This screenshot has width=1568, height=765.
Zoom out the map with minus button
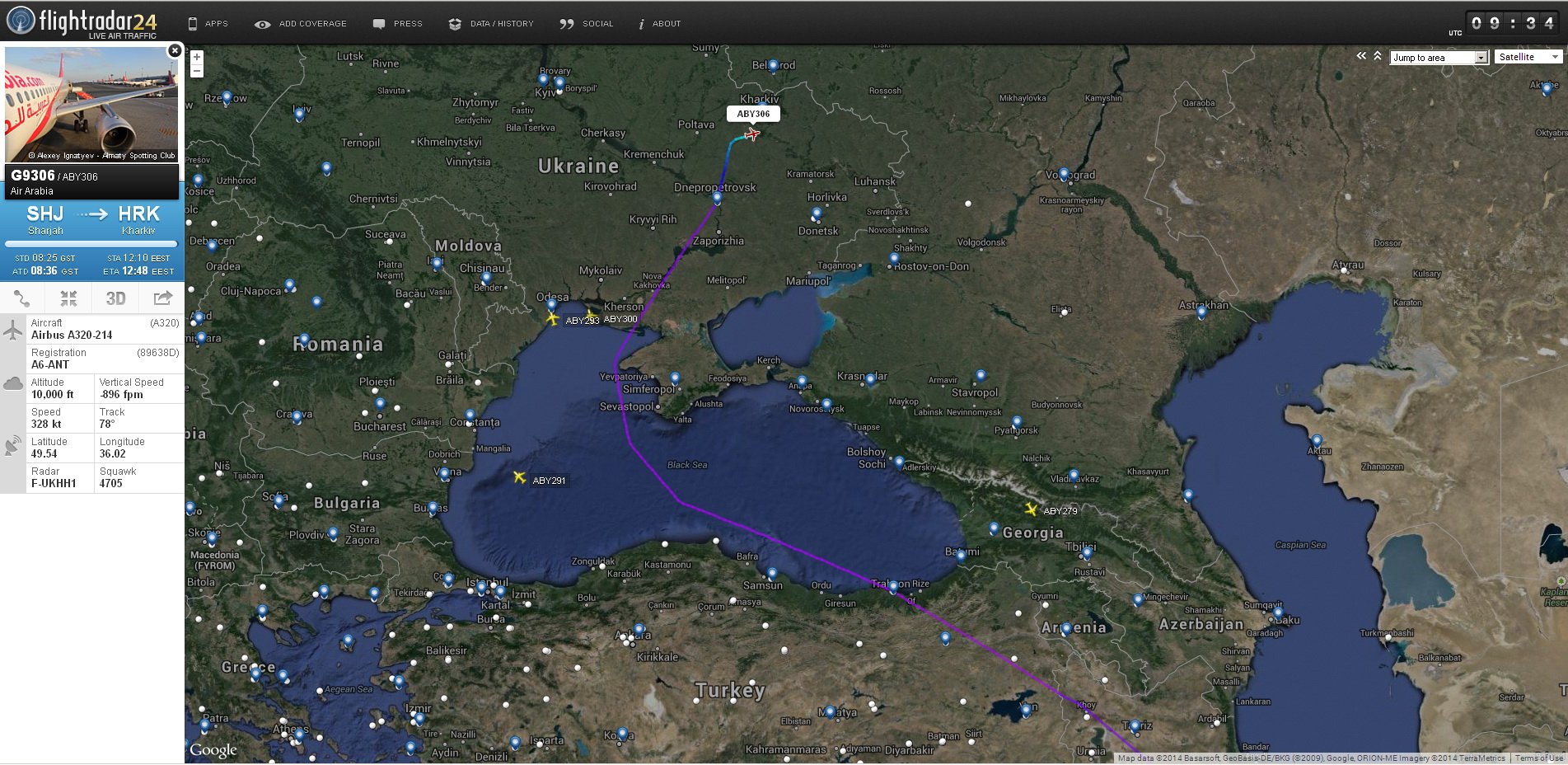pos(197,72)
